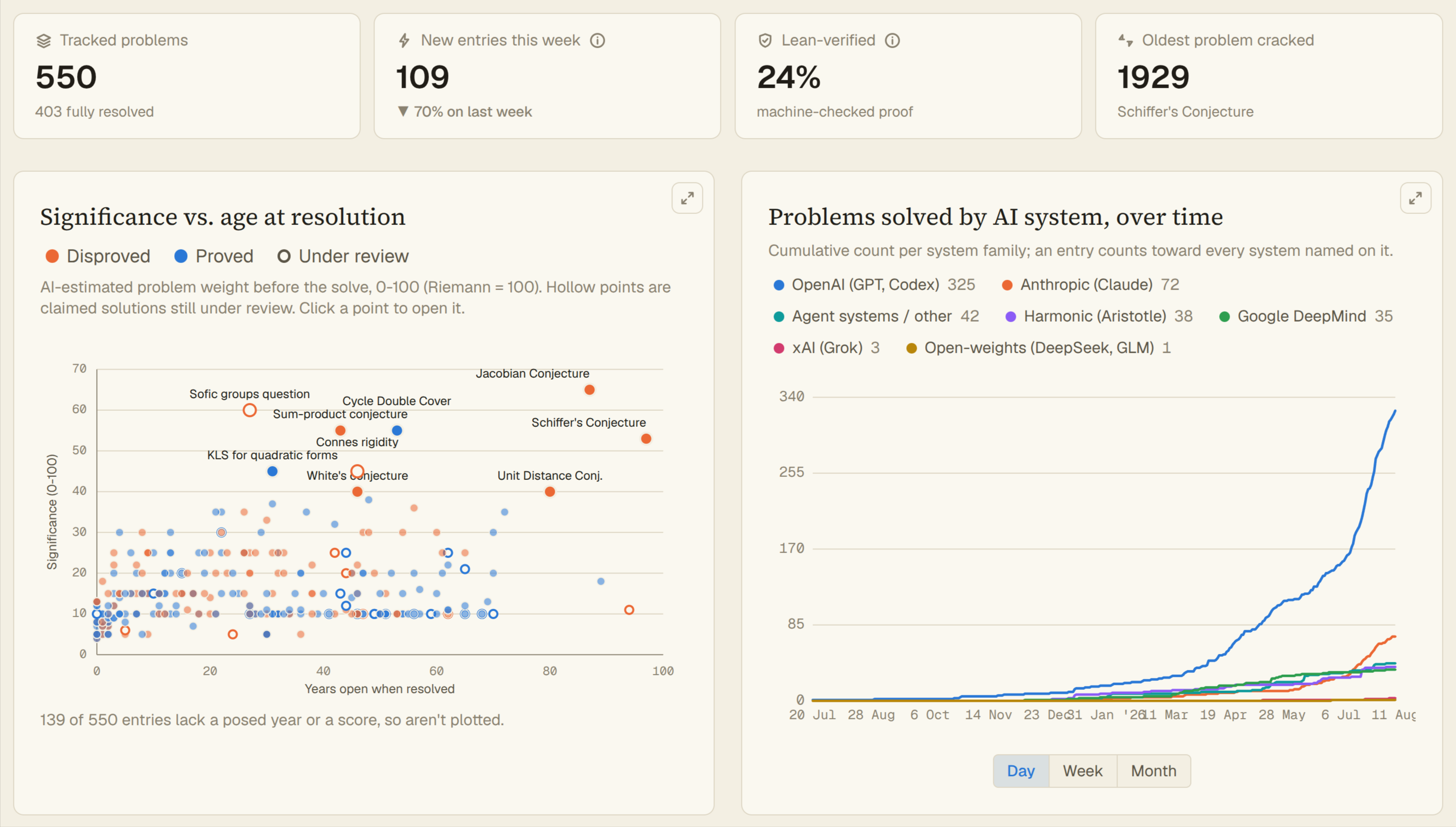Toggle Anthropic (Claude) series in legend
The image size is (1456, 827).
(1090, 285)
